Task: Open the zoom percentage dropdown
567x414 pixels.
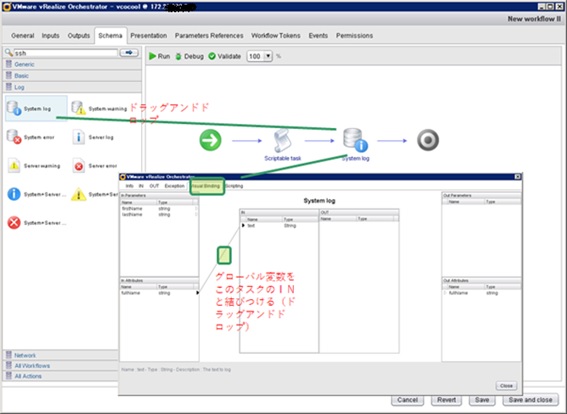Action: click(268, 56)
